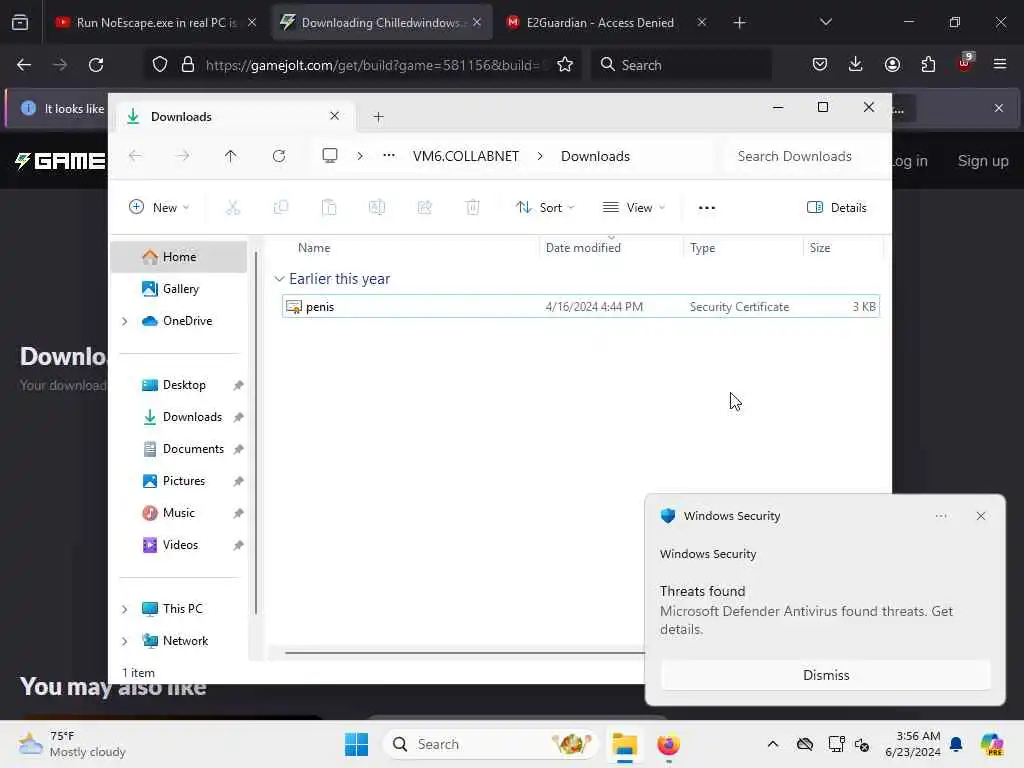Expand breadcrumb chevron after PC icon
Image resolution: width=1024 pixels, height=768 pixels.
point(360,156)
